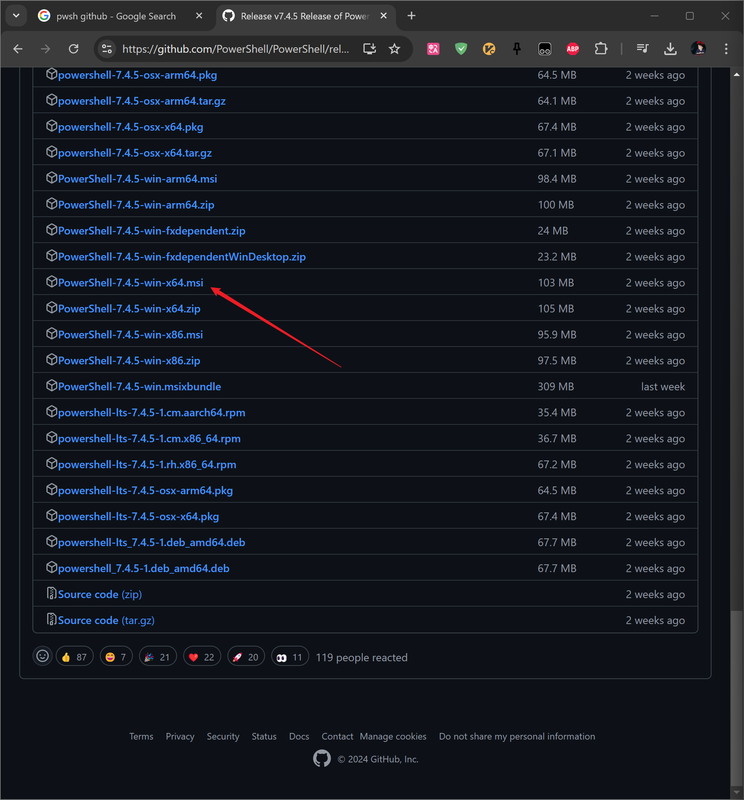Download Source code (zip)
Image resolution: width=744 pixels, height=800 pixels.
[100, 594]
